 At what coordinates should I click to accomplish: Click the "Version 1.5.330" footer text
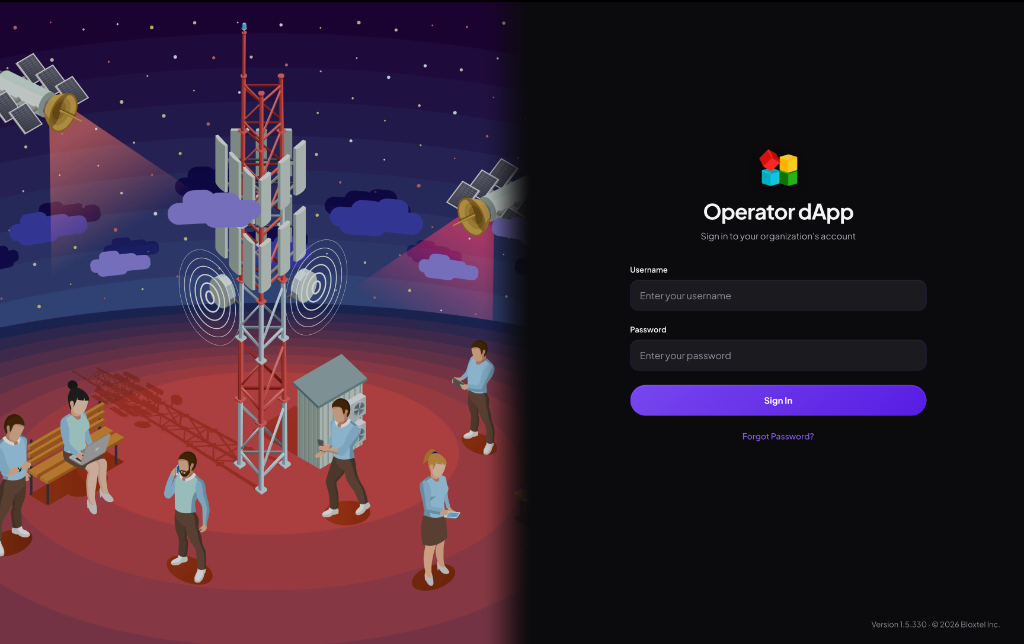(x=899, y=624)
